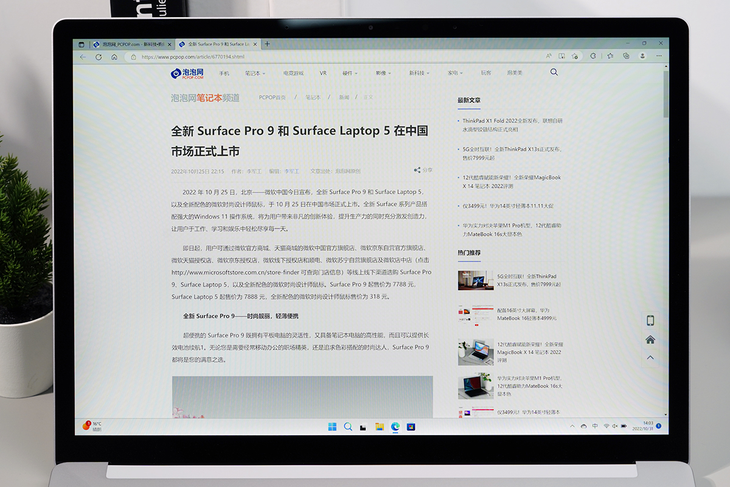Open the 电竞游戏 navigation item
The width and height of the screenshot is (730, 487).
click(293, 73)
